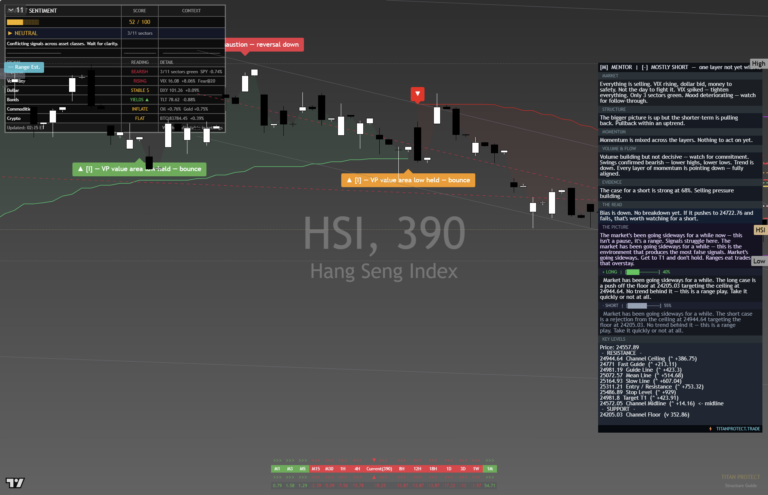Click the 24944.64 Channel Ceiling level
This screenshot has height=495, width=768.
pos(648,359)
